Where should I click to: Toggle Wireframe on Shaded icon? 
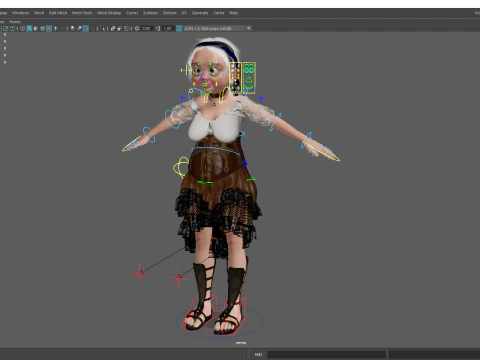coord(42,28)
